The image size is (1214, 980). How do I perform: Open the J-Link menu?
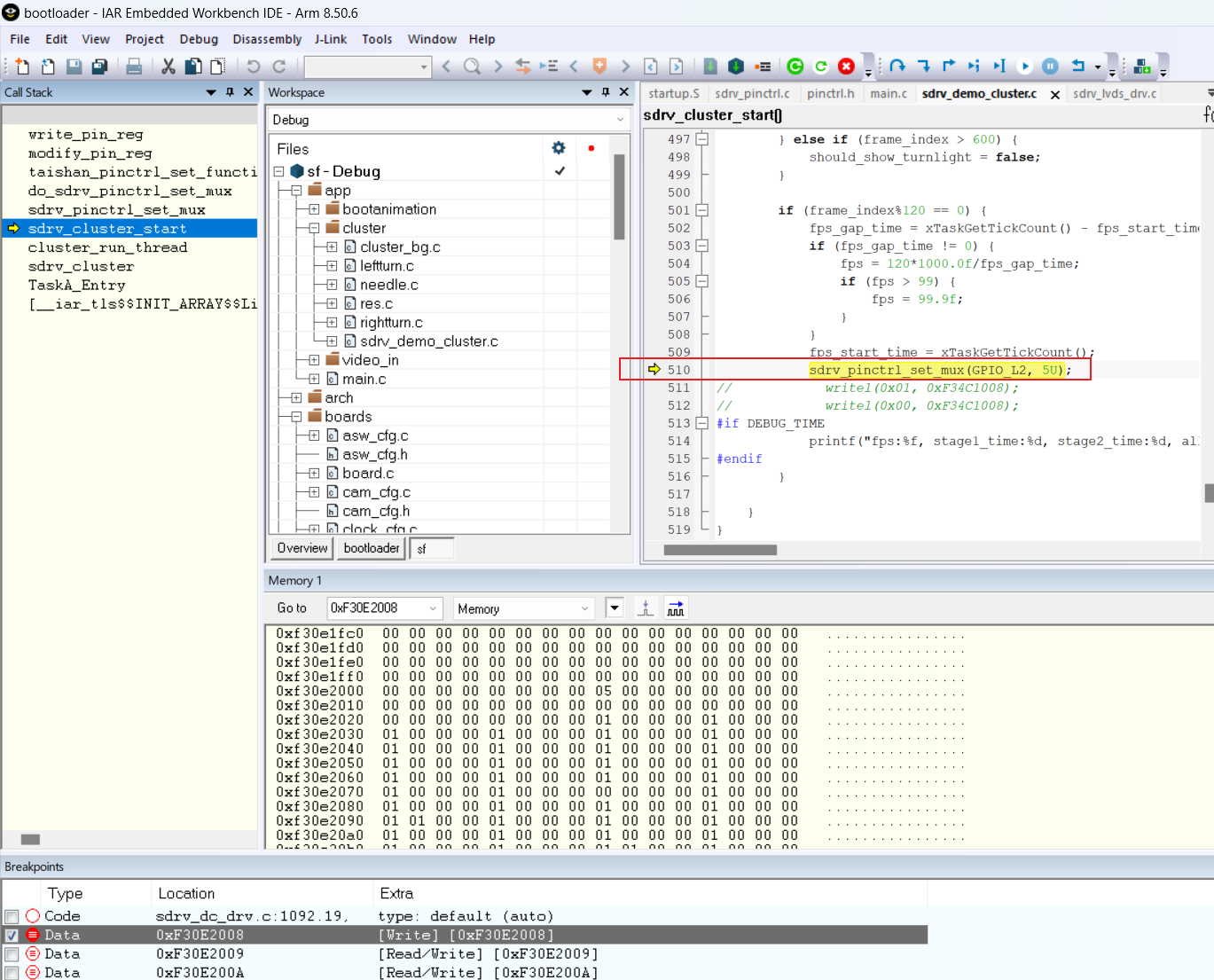point(331,39)
